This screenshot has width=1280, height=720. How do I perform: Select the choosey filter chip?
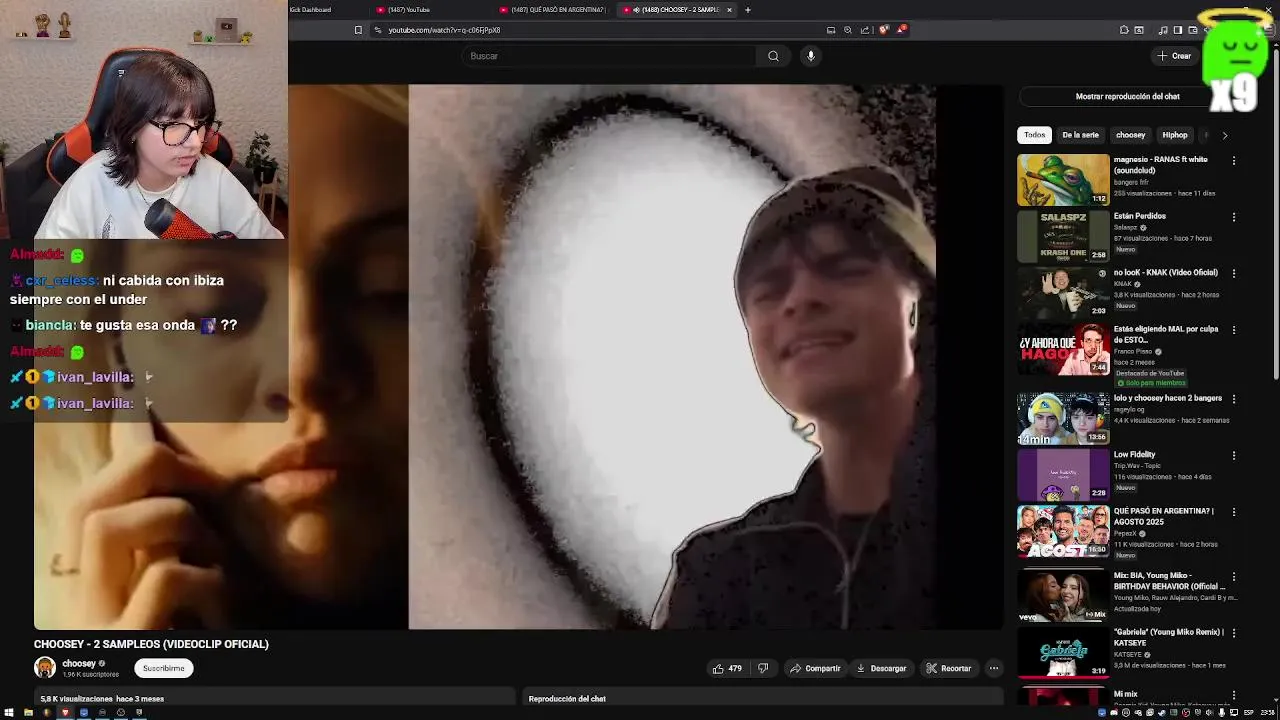[x=1130, y=135]
